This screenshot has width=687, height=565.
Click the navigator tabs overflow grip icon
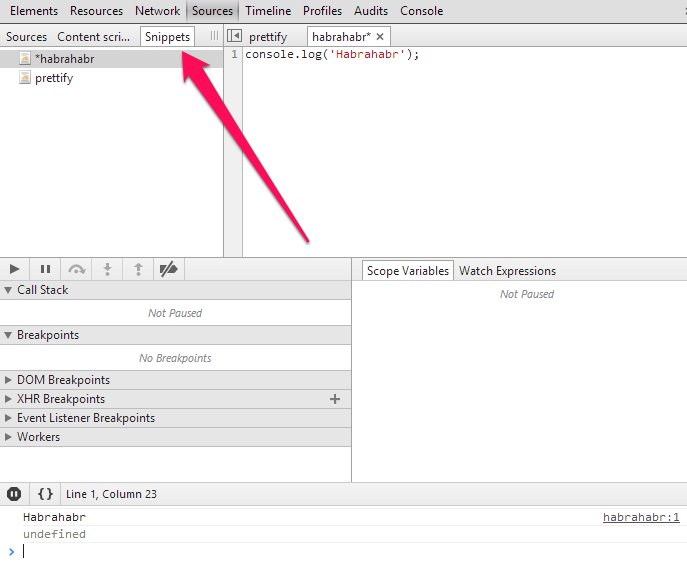tap(214, 36)
